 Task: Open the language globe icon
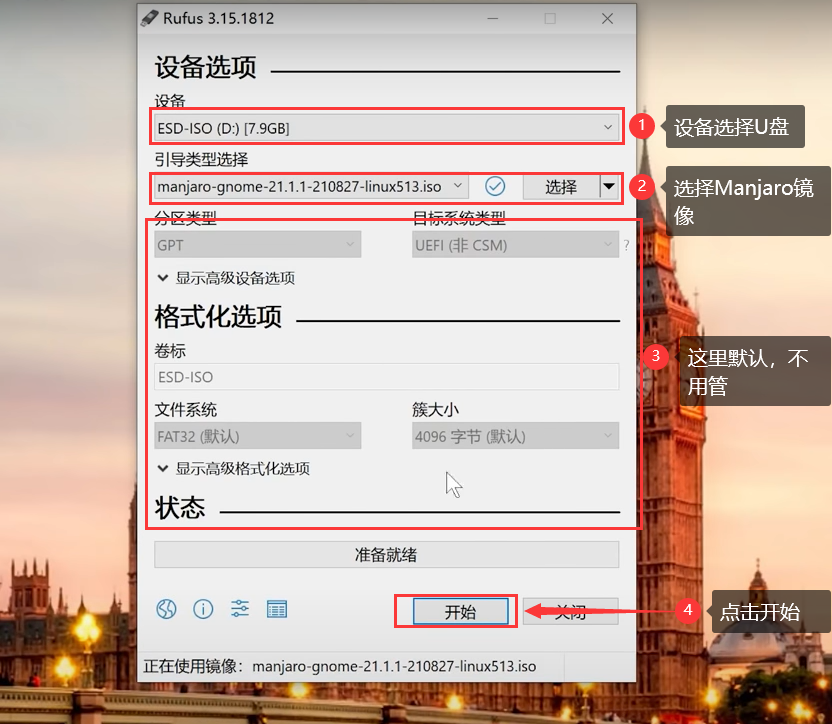[166, 609]
